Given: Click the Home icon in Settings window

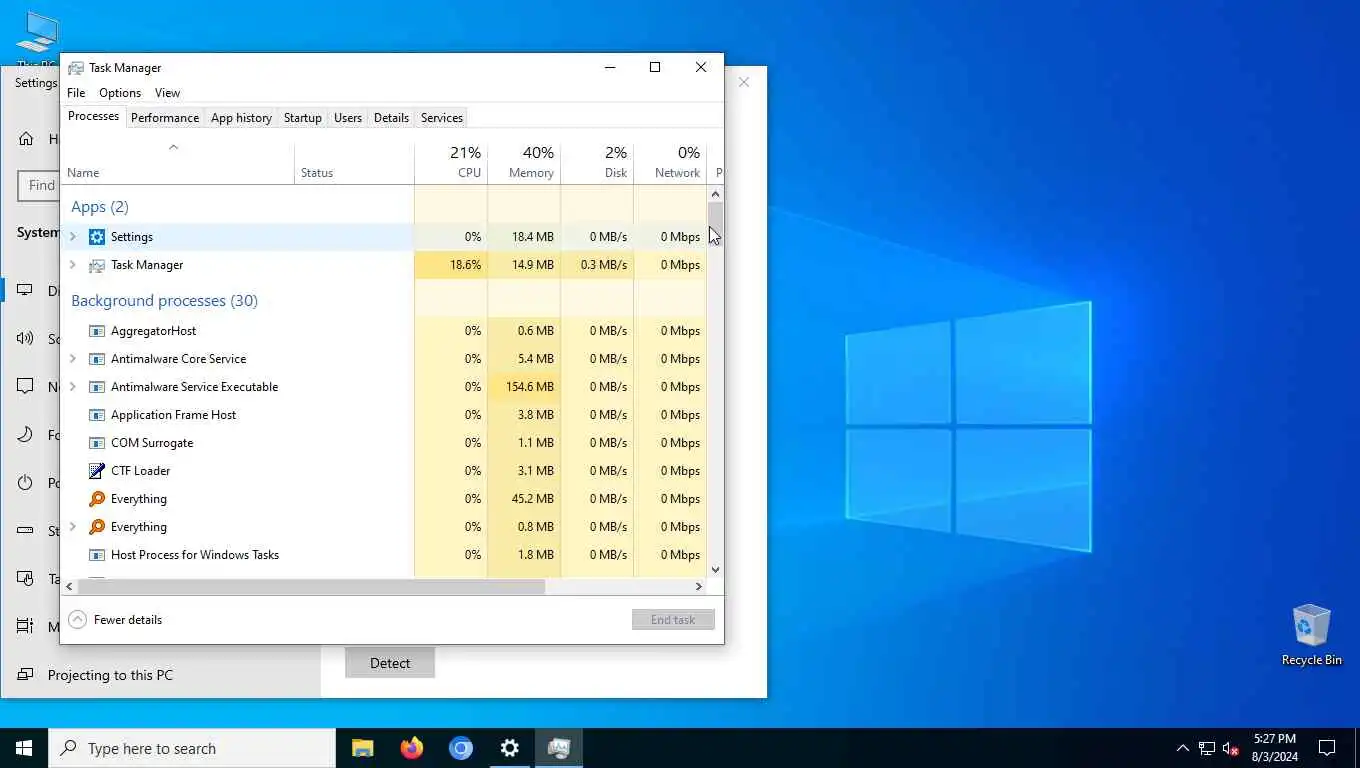Looking at the screenshot, I should pyautogui.click(x=26, y=139).
